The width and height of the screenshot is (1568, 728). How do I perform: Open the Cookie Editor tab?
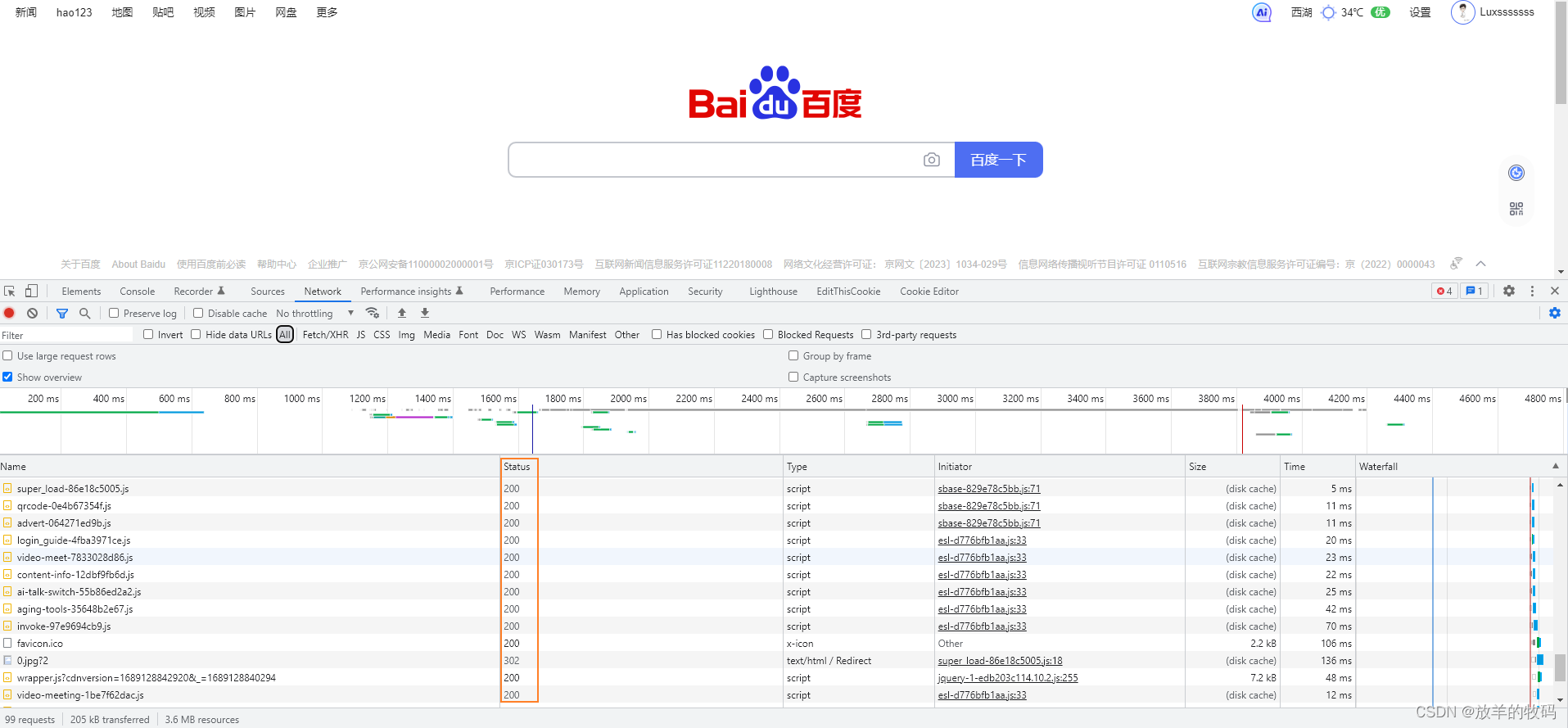pos(929,292)
